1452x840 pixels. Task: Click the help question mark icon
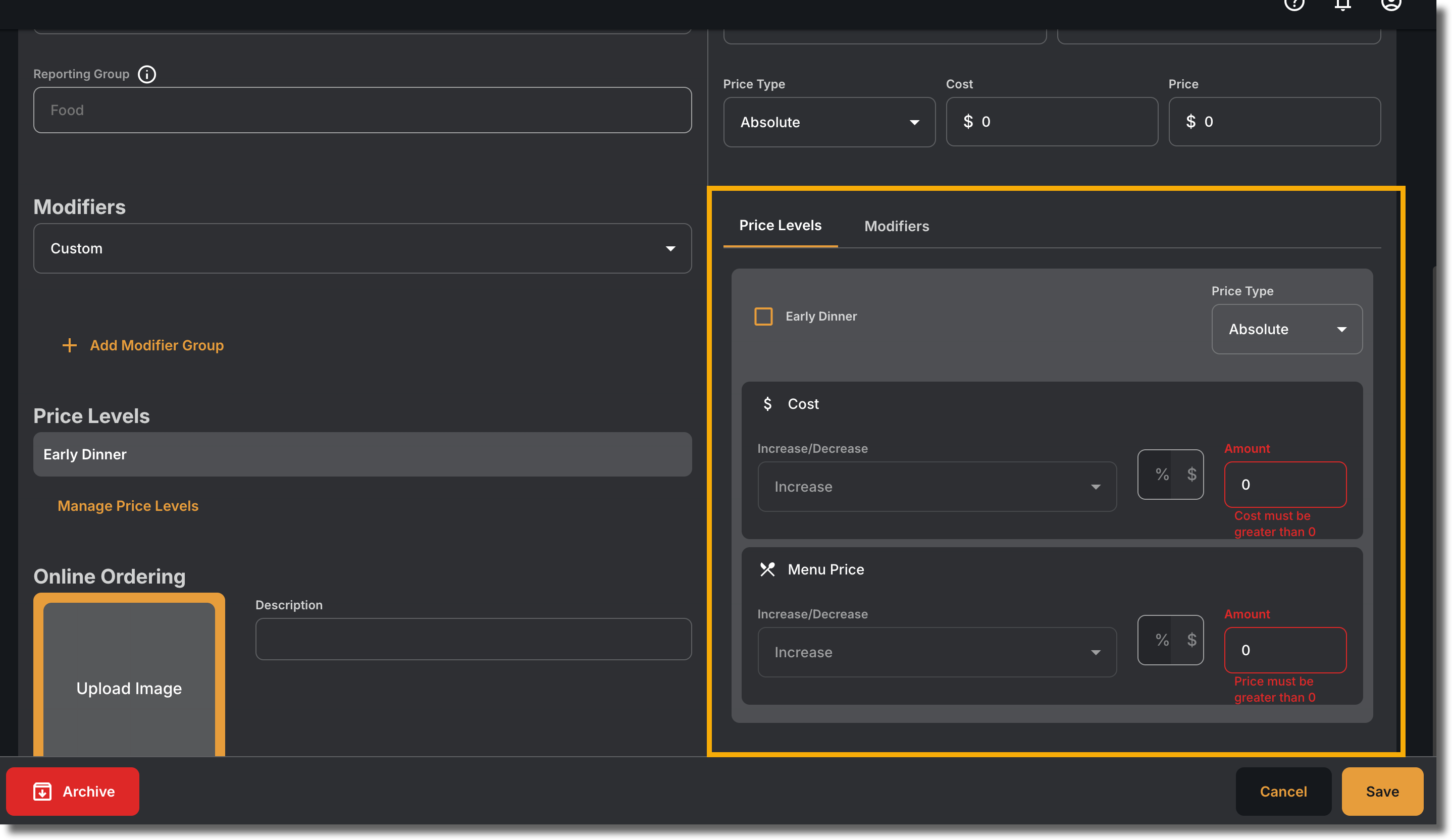1294,5
